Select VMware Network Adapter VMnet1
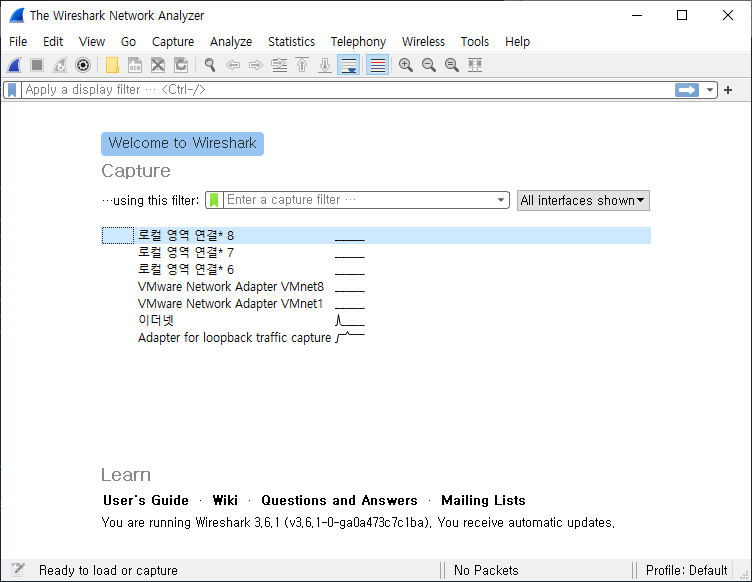The image size is (752, 582). click(376, 303)
